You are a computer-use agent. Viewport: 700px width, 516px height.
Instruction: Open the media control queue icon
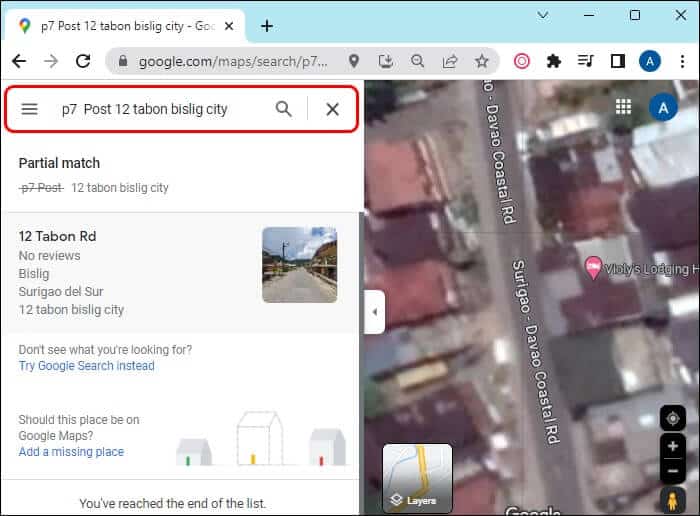click(x=585, y=60)
